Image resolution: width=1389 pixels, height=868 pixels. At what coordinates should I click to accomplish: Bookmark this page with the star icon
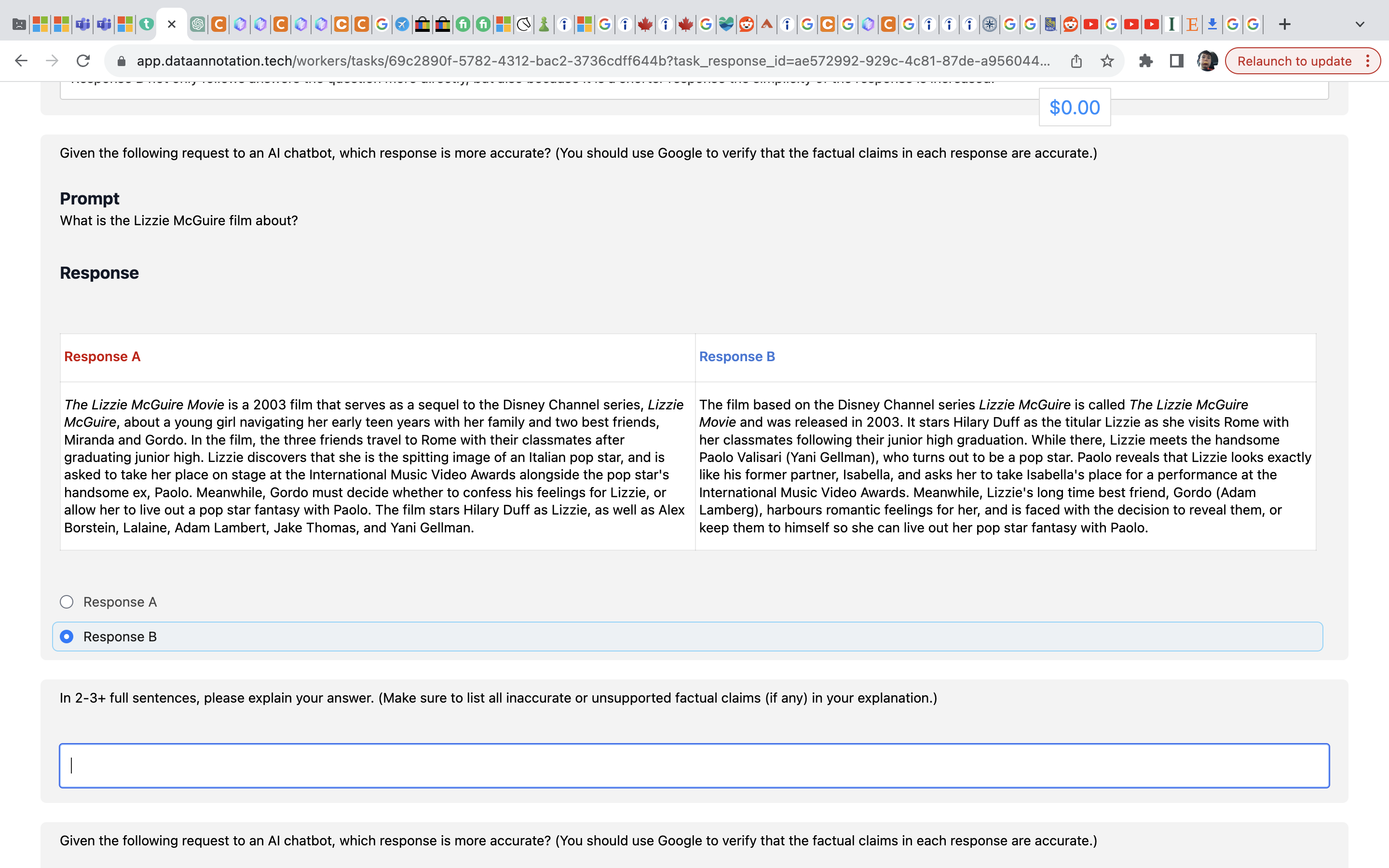[x=1107, y=61]
